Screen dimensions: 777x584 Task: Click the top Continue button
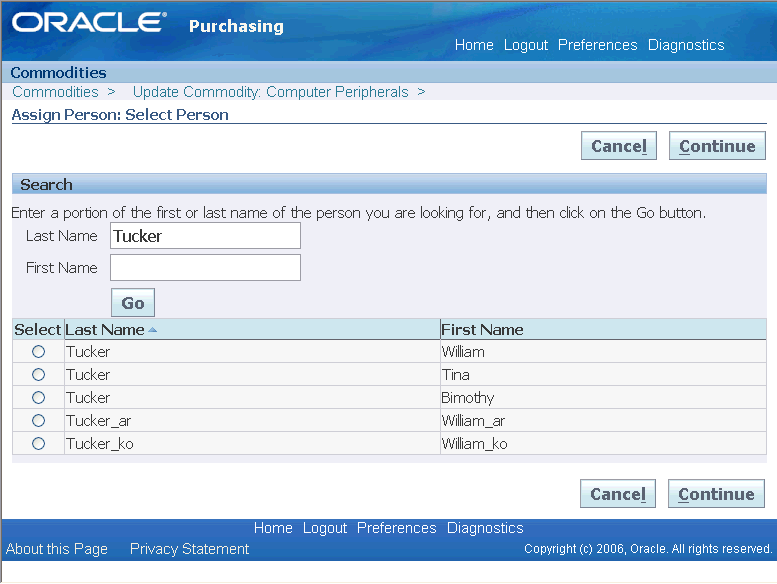pos(717,146)
